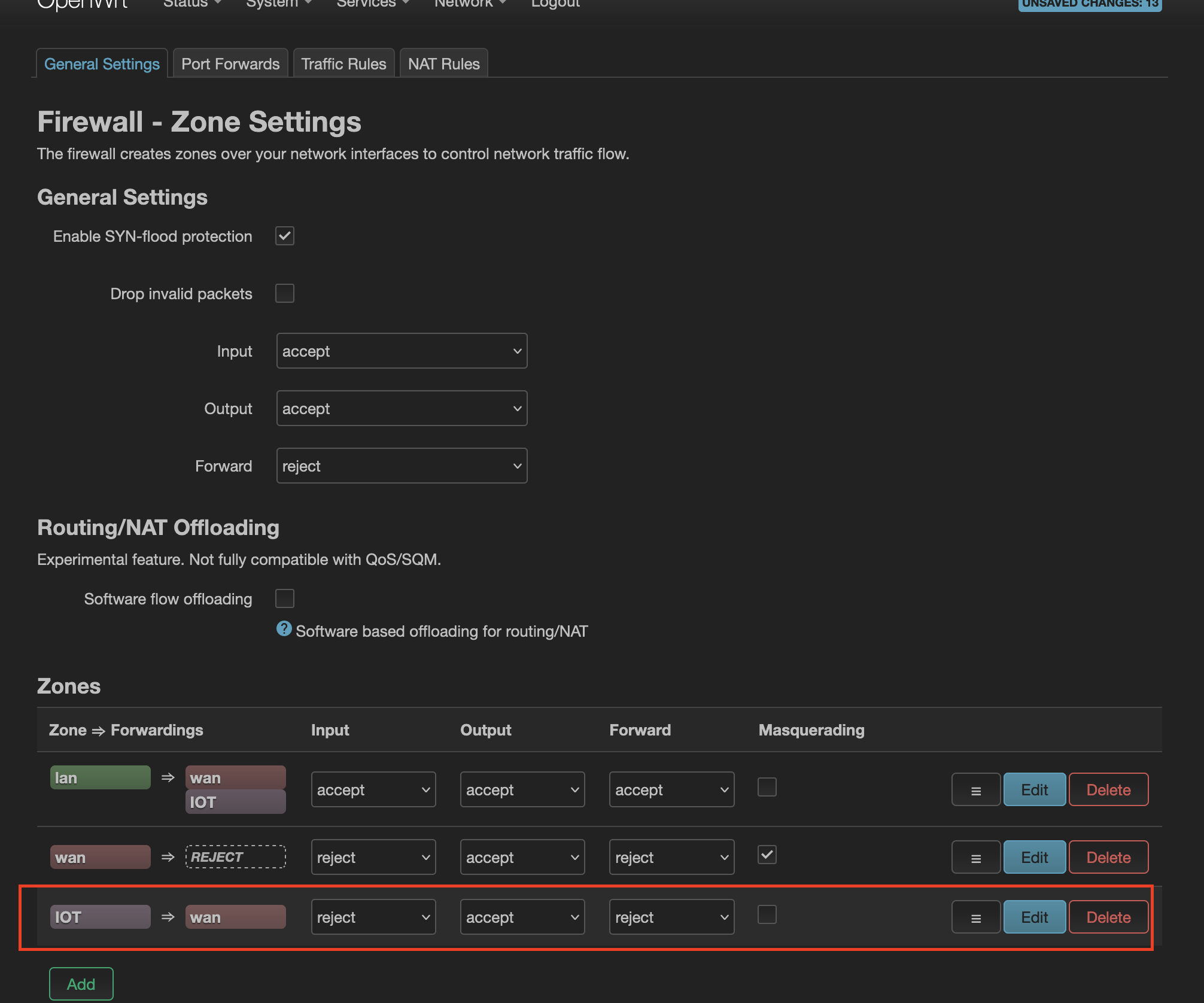Click the IOT zone purple badge

point(100,917)
